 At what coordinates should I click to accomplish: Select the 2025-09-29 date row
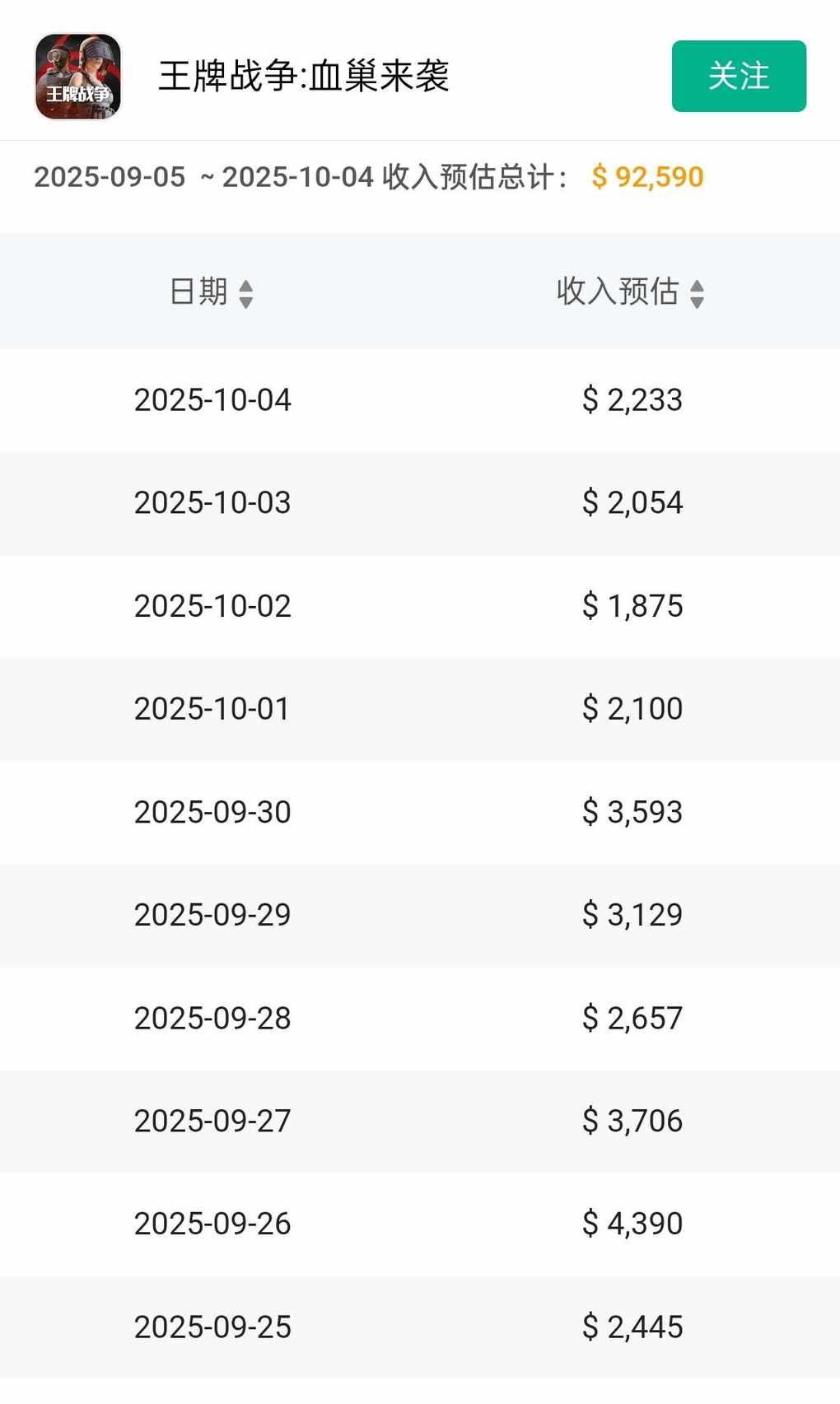212,915
